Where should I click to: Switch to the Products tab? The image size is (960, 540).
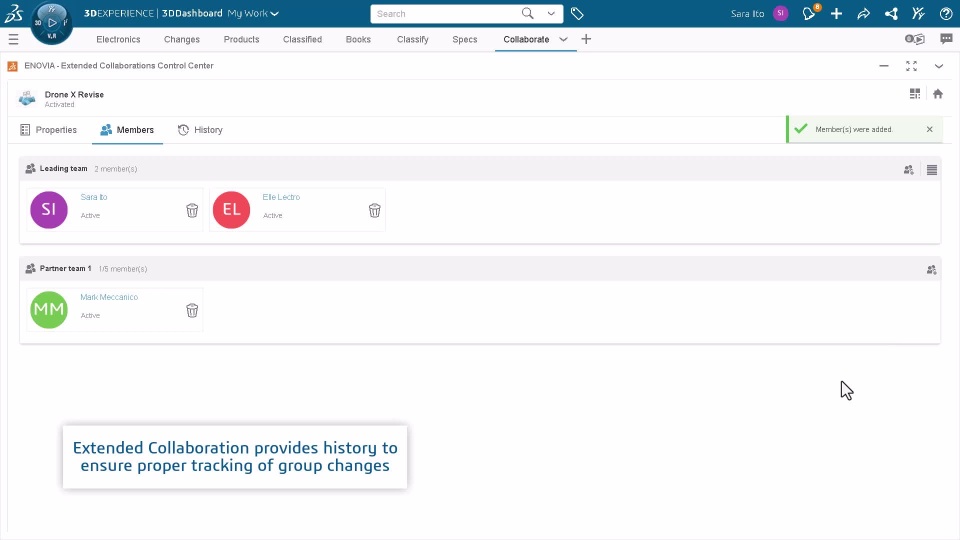241,39
